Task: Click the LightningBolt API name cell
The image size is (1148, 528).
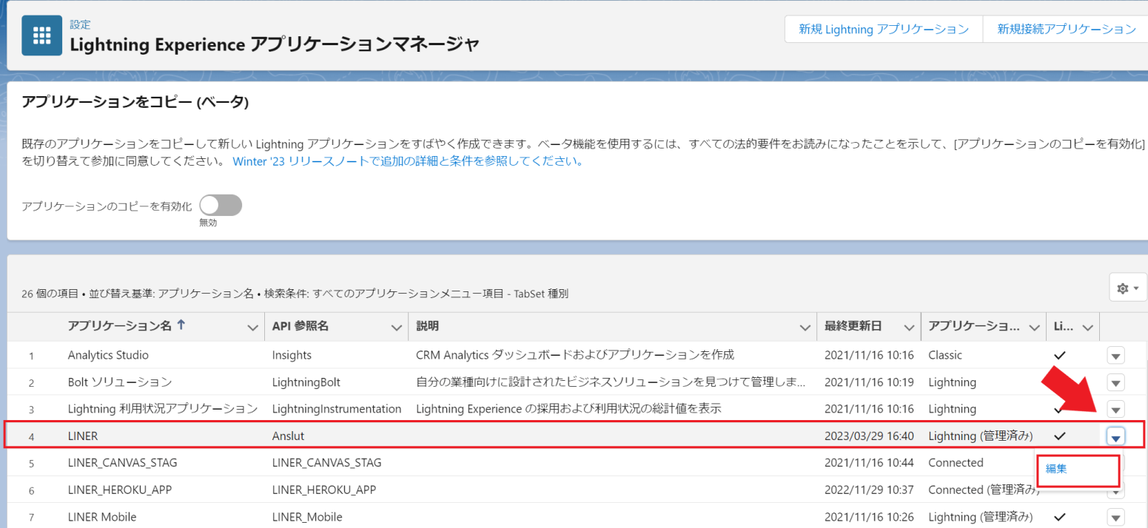Action: (306, 382)
